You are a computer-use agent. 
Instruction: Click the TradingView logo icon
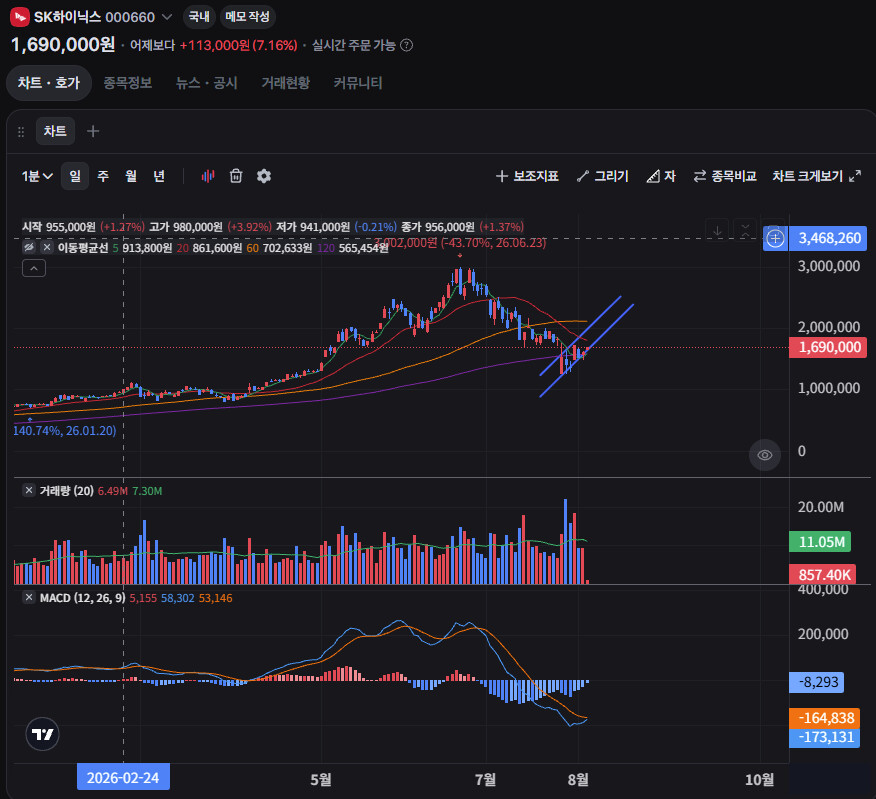pos(42,734)
